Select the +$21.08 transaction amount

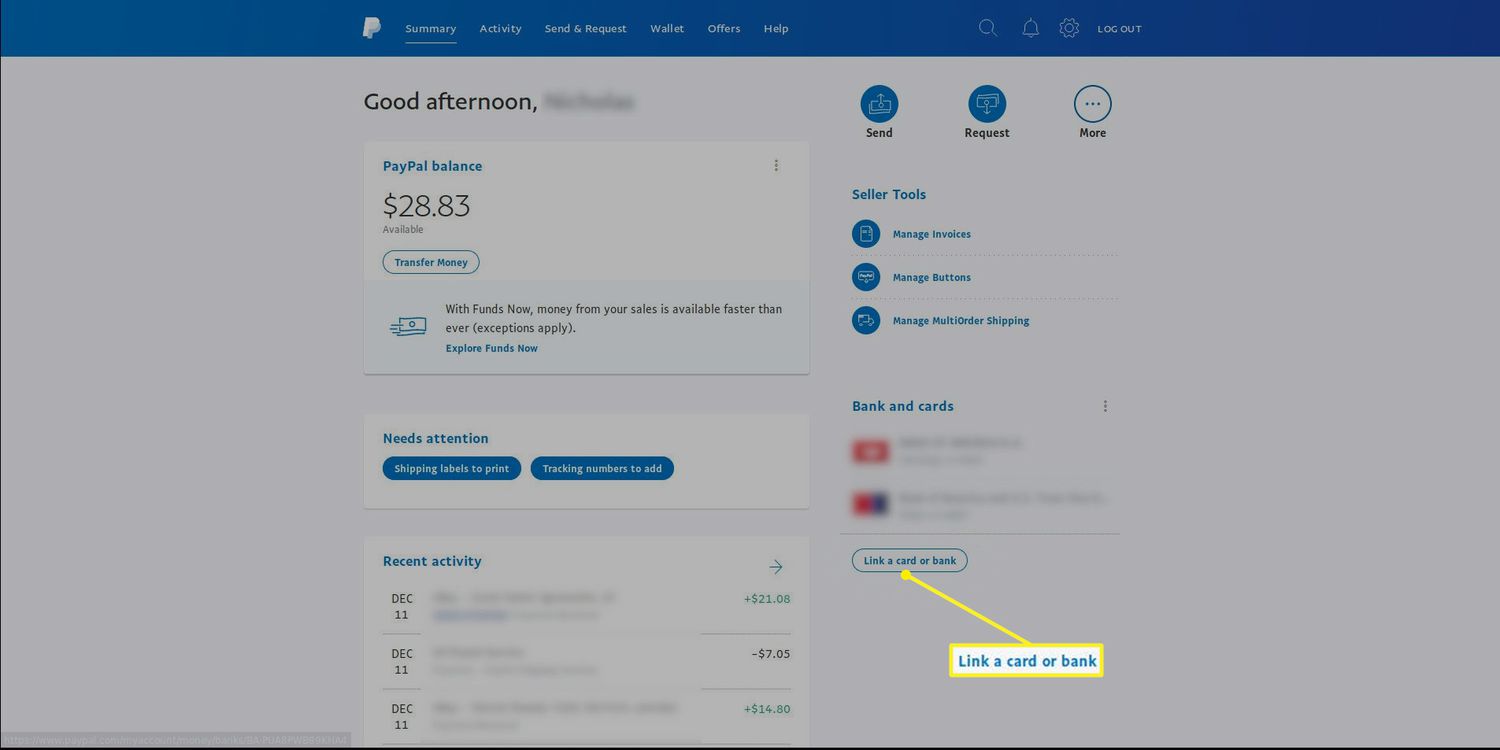pos(767,599)
